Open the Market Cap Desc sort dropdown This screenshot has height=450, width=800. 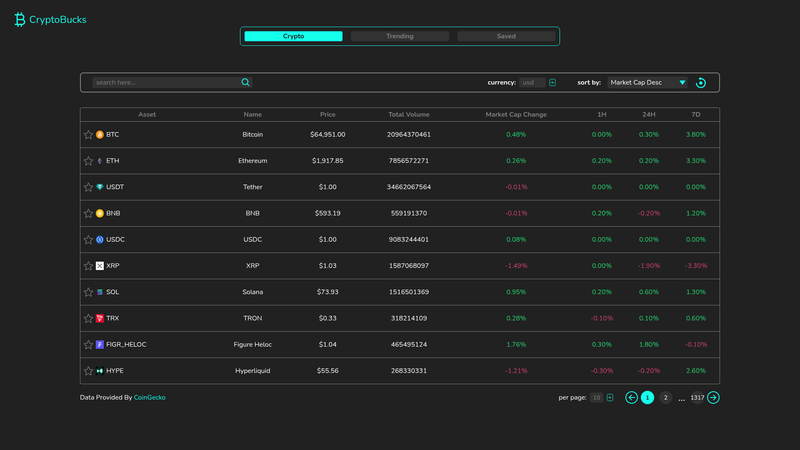point(647,83)
